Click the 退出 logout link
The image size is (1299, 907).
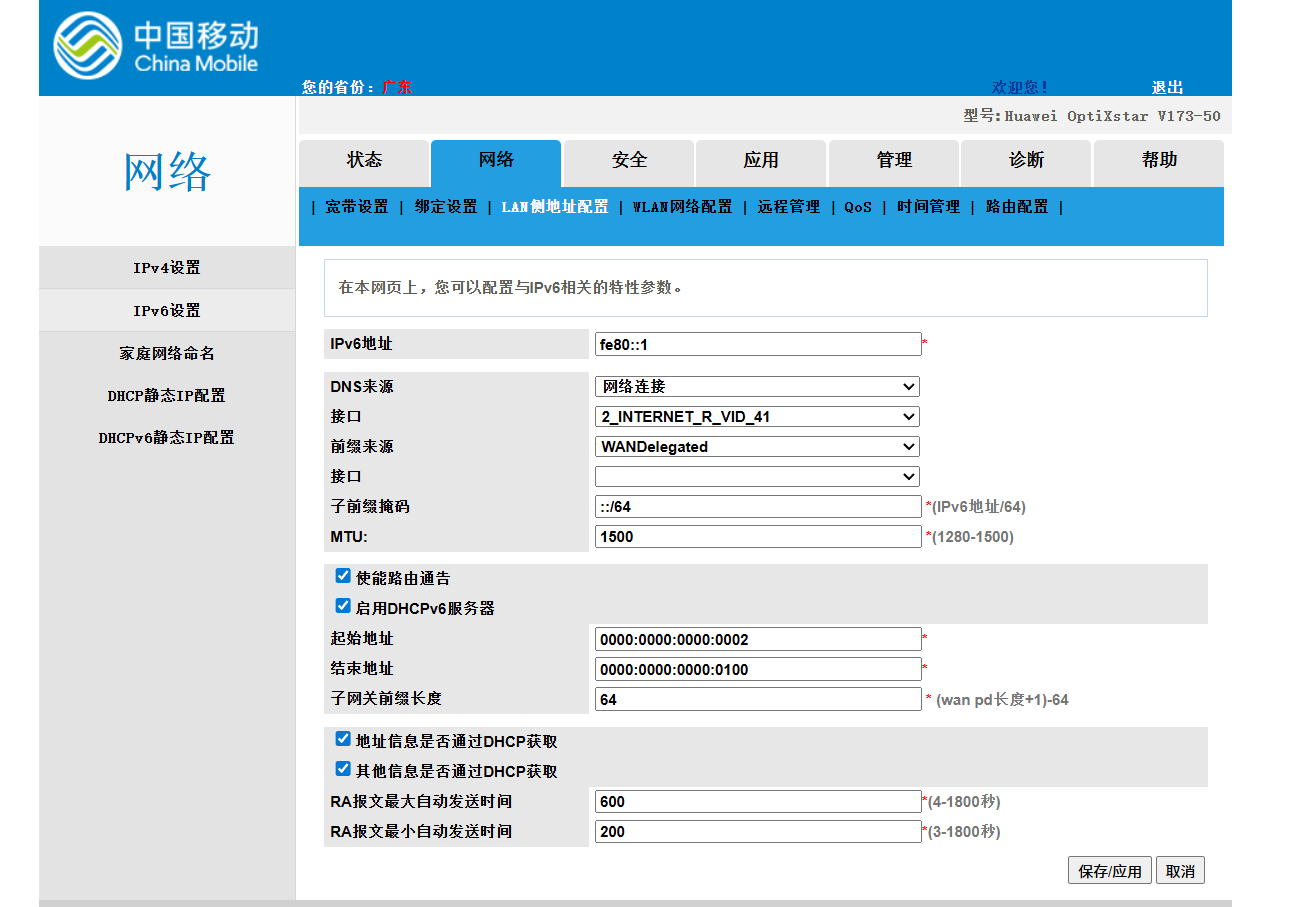pyautogui.click(x=1167, y=87)
